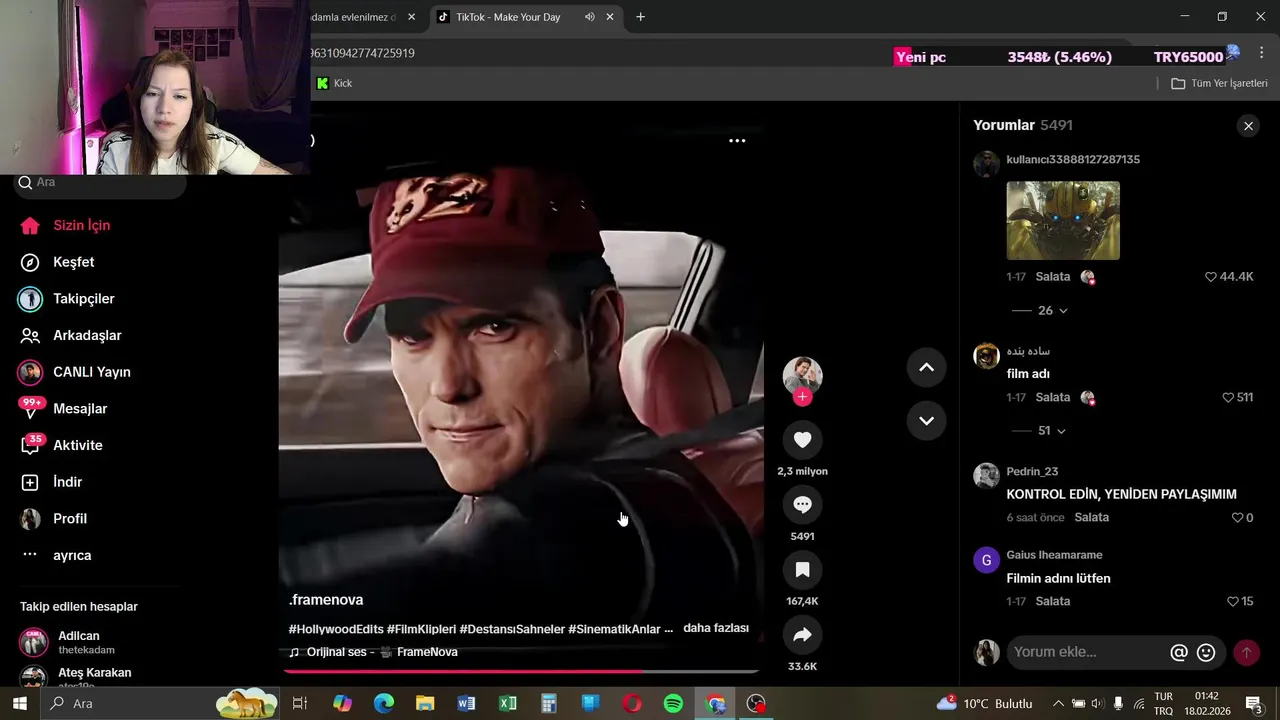
Task: Share the video with arrow icon
Action: [802, 635]
